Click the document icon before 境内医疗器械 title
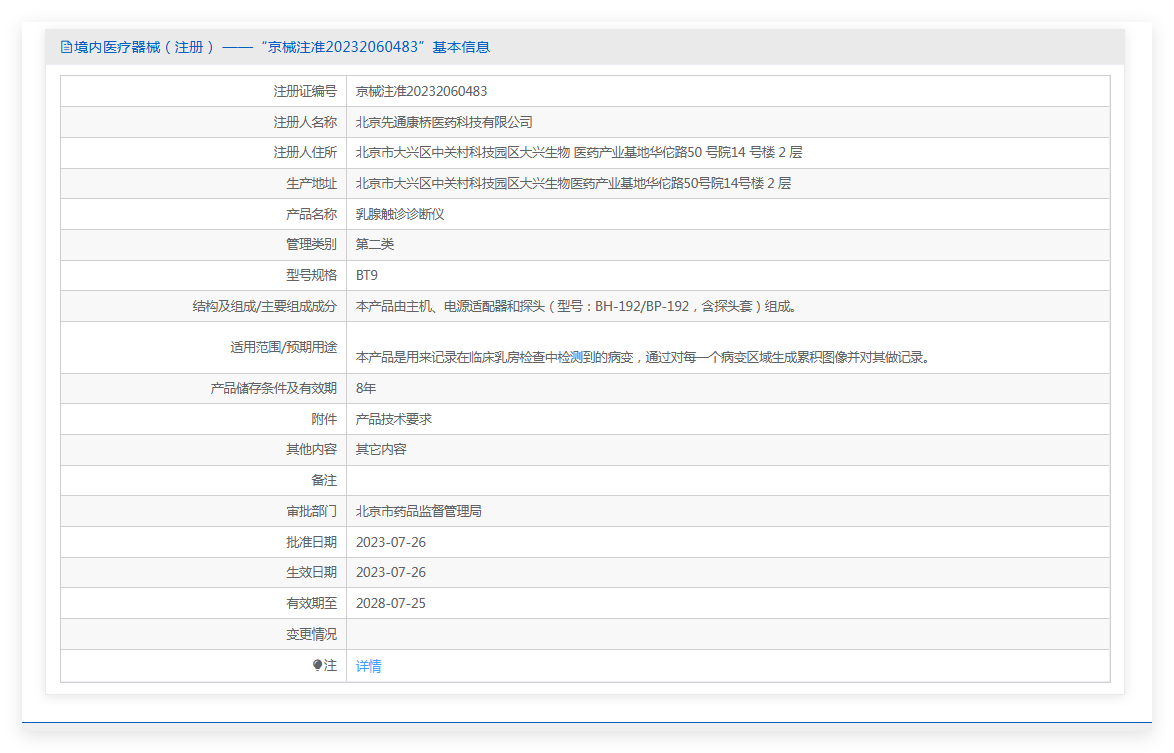1174x753 pixels. pyautogui.click(x=66, y=47)
